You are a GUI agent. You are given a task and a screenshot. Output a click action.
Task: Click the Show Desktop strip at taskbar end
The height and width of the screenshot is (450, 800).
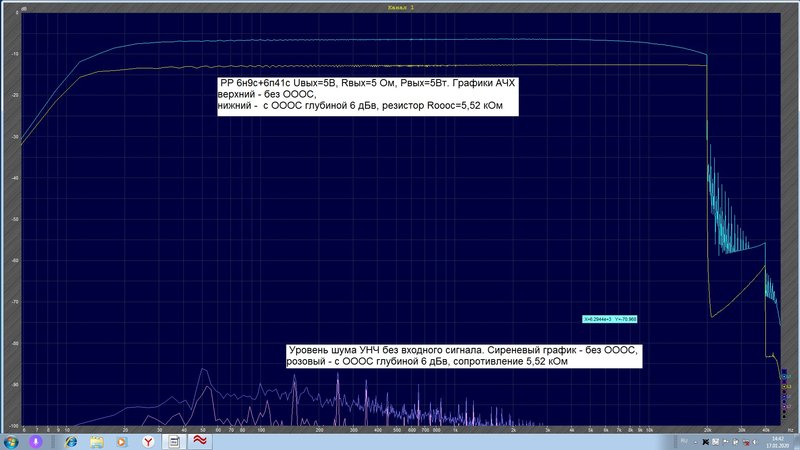coord(797,442)
